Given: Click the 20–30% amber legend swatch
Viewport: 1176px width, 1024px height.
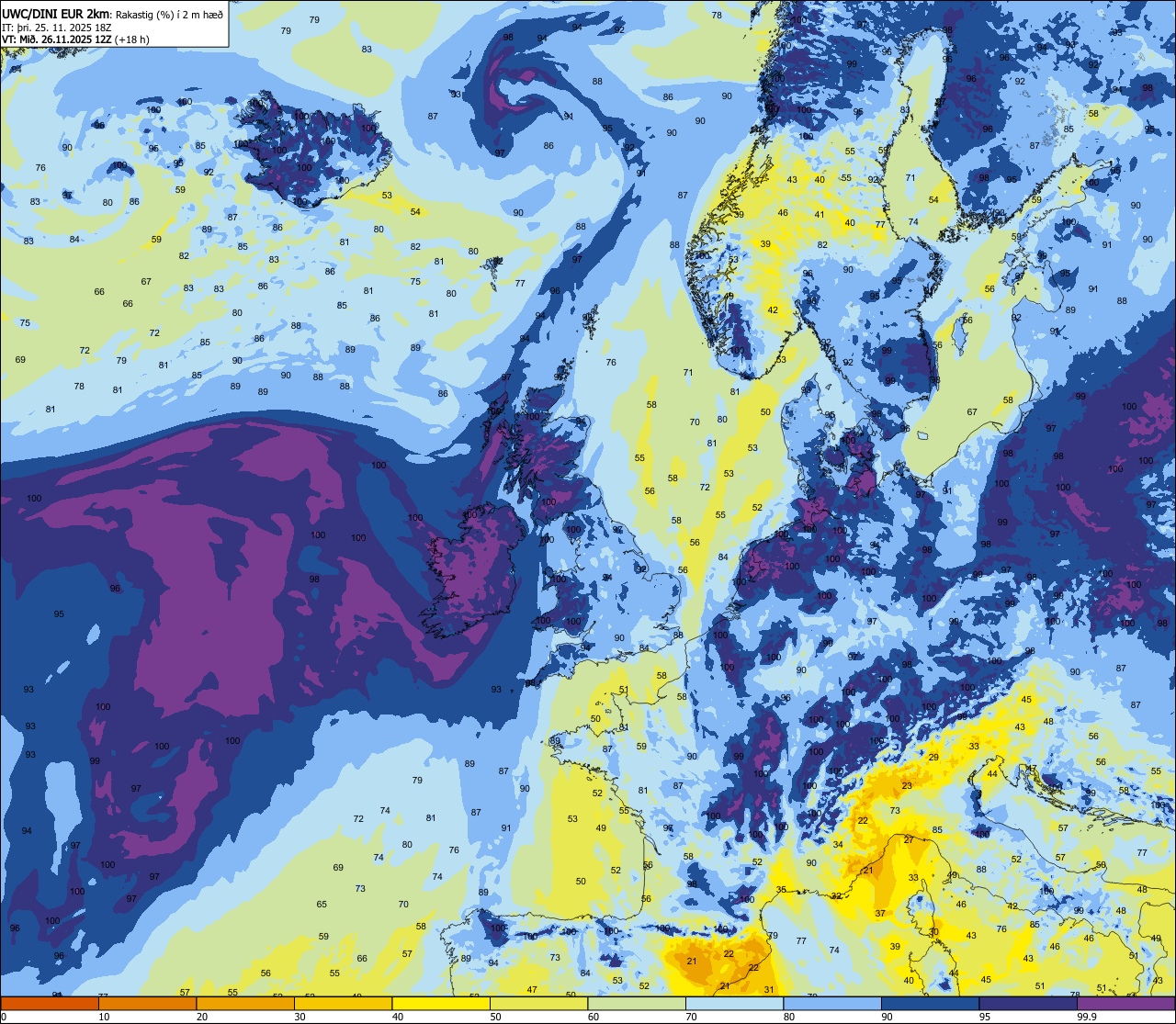Looking at the screenshot, I should 245,1004.
